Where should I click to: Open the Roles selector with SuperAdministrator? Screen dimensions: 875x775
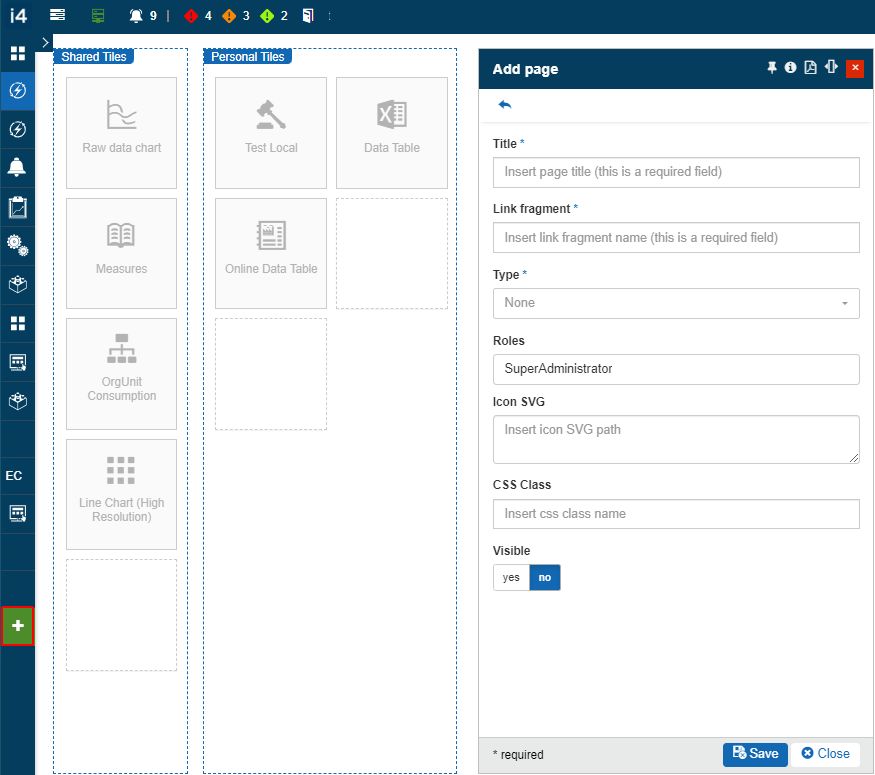pyautogui.click(x=675, y=369)
